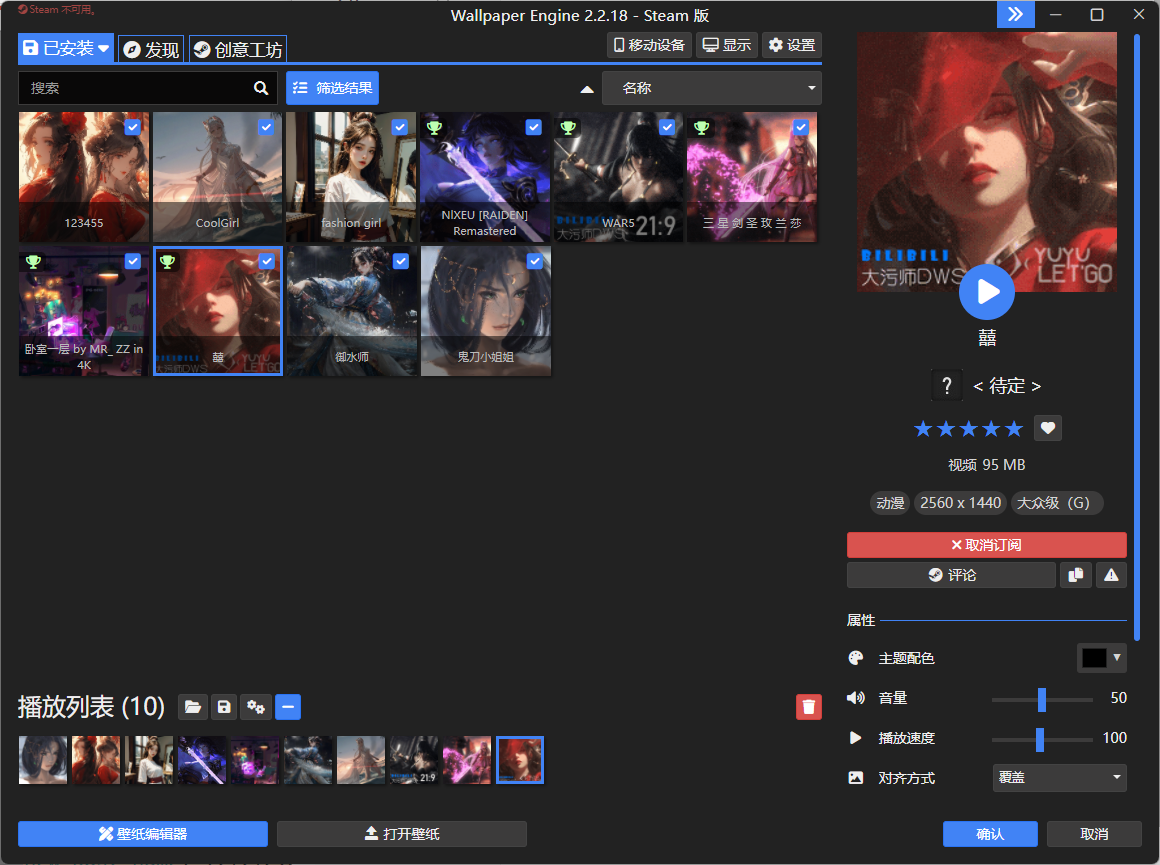Save the playlist with disk icon

[224, 707]
